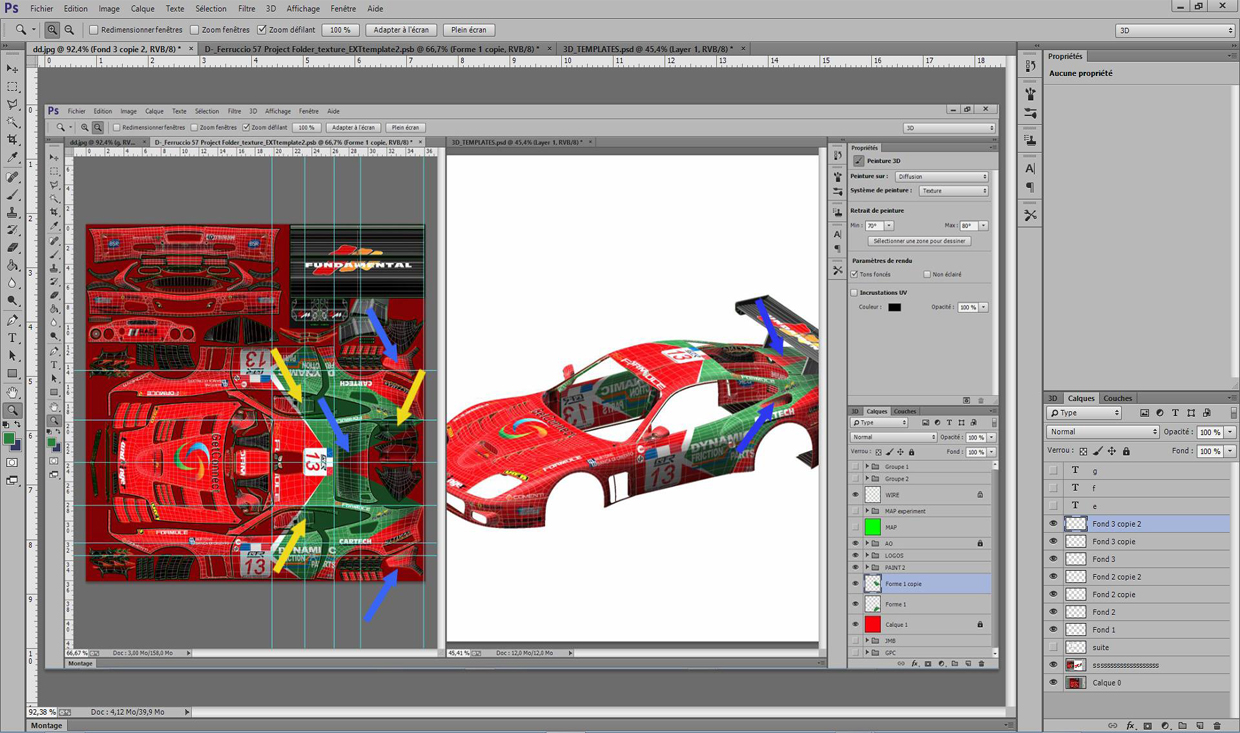Select the Pen tool

13,321
